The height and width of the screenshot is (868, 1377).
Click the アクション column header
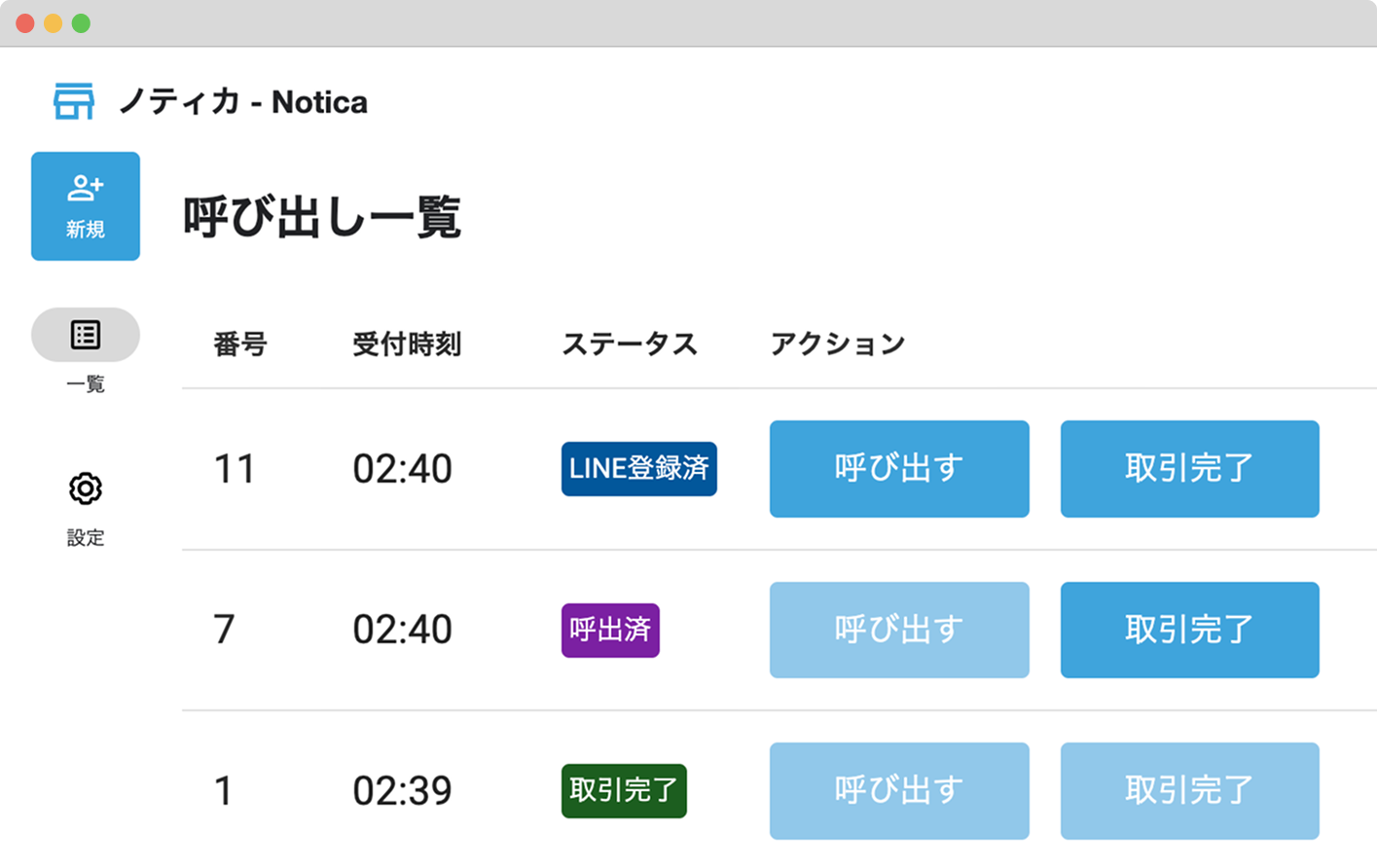838,344
